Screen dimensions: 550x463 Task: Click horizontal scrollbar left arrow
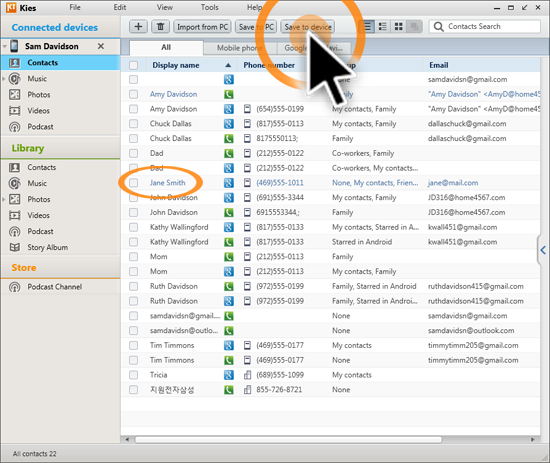(127, 439)
